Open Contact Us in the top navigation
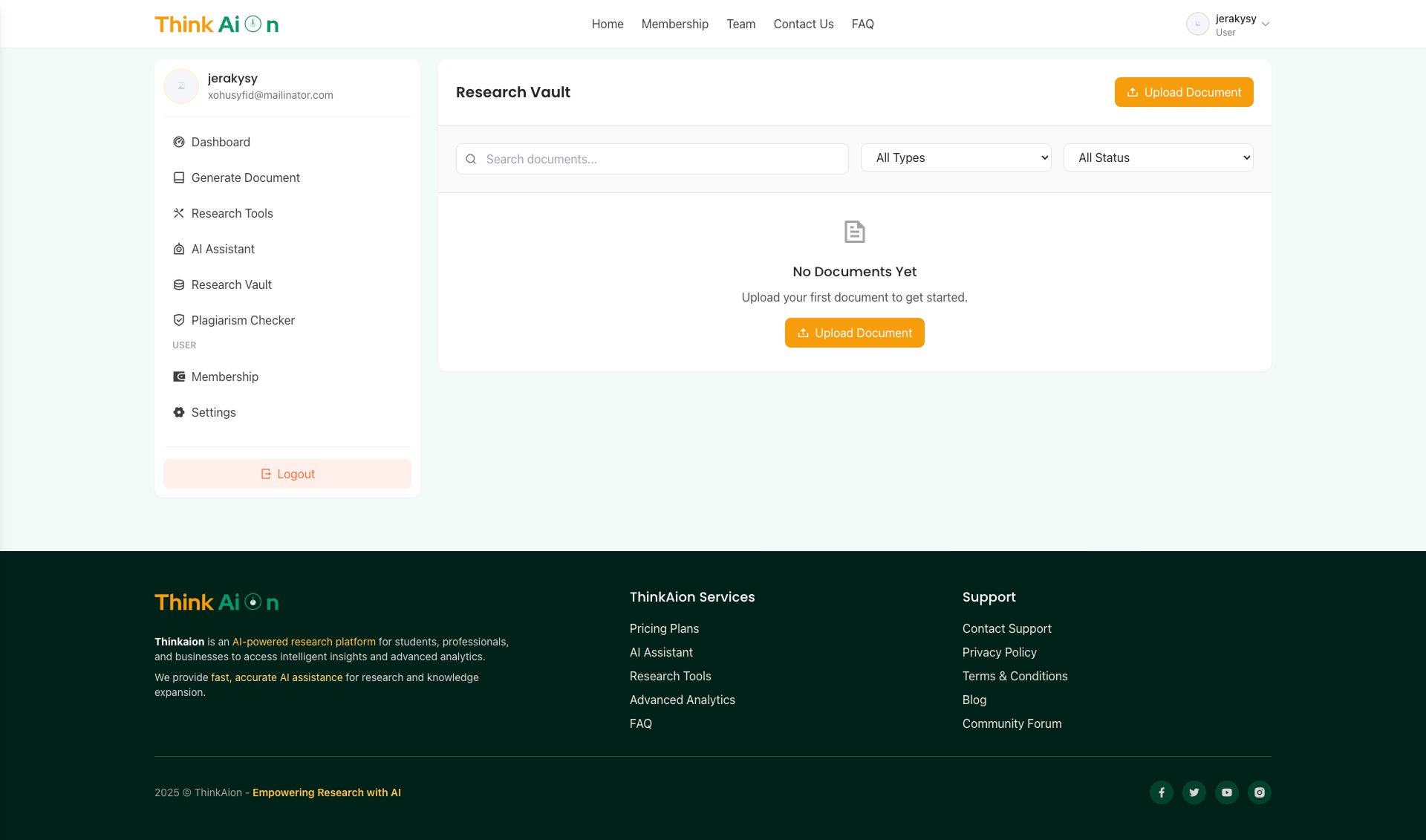Image resolution: width=1426 pixels, height=840 pixels. click(803, 24)
